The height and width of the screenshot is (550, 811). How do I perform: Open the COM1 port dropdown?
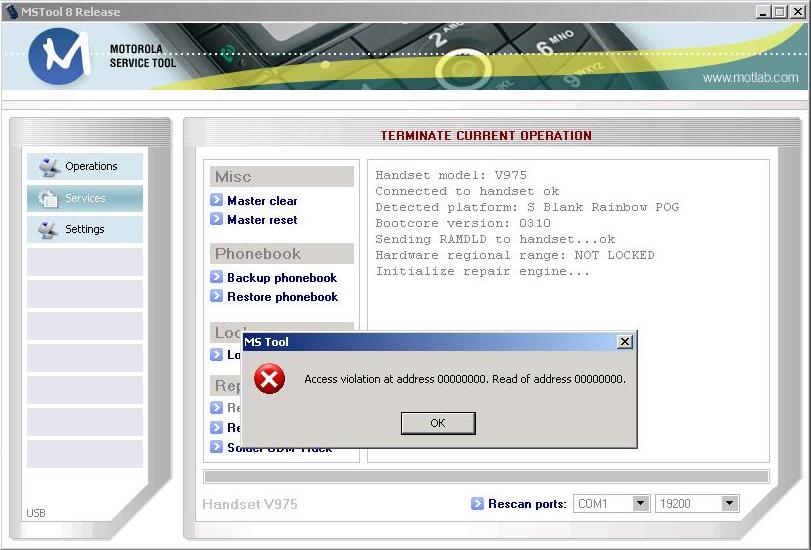[x=640, y=503]
